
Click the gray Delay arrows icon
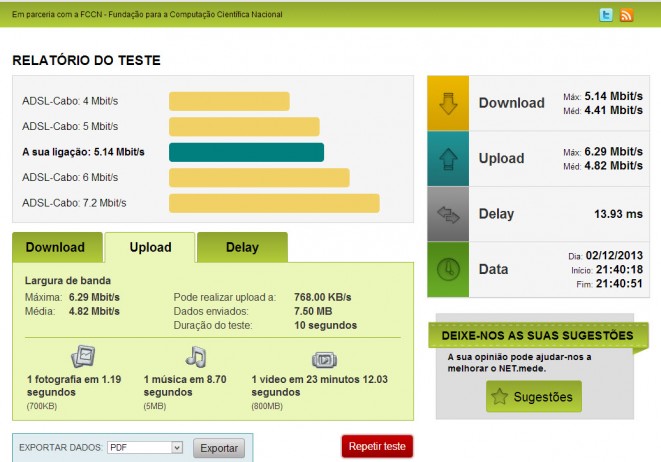448,214
